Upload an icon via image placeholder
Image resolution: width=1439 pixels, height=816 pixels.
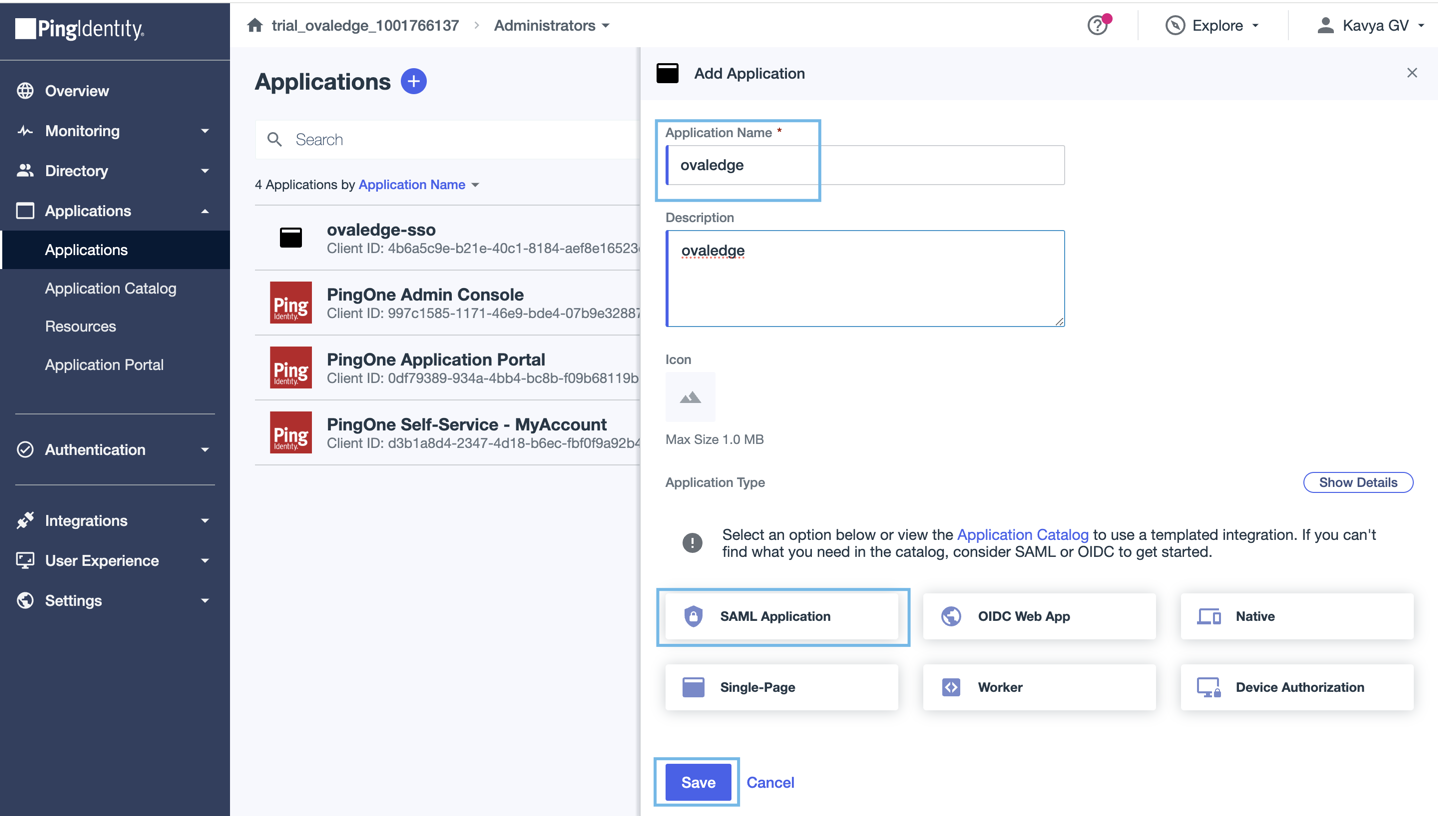click(690, 397)
